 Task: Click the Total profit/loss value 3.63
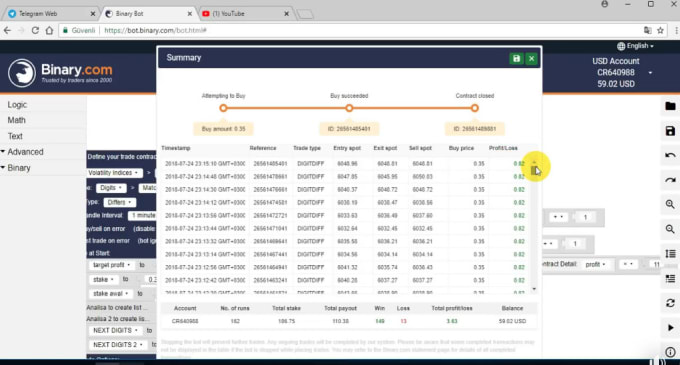pos(451,321)
